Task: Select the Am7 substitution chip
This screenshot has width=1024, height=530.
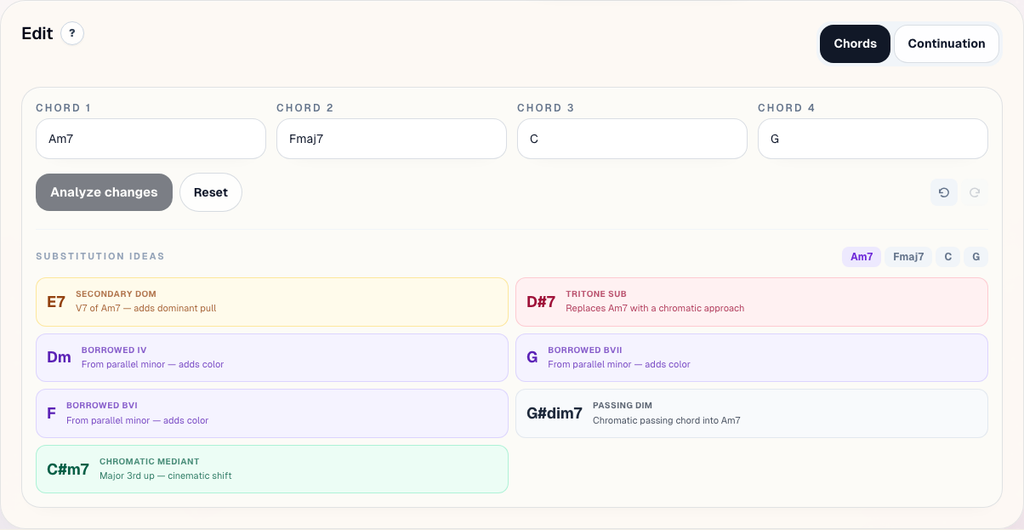Action: click(x=861, y=257)
